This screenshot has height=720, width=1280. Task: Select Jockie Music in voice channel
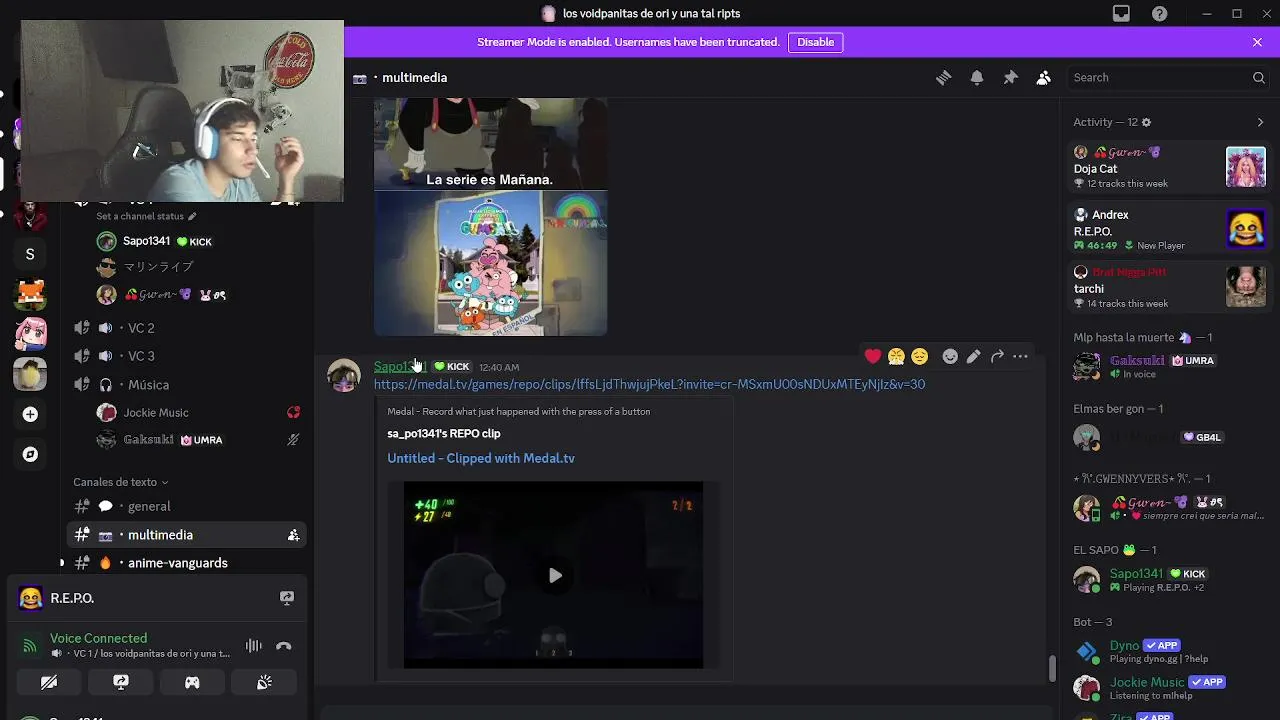click(x=156, y=412)
